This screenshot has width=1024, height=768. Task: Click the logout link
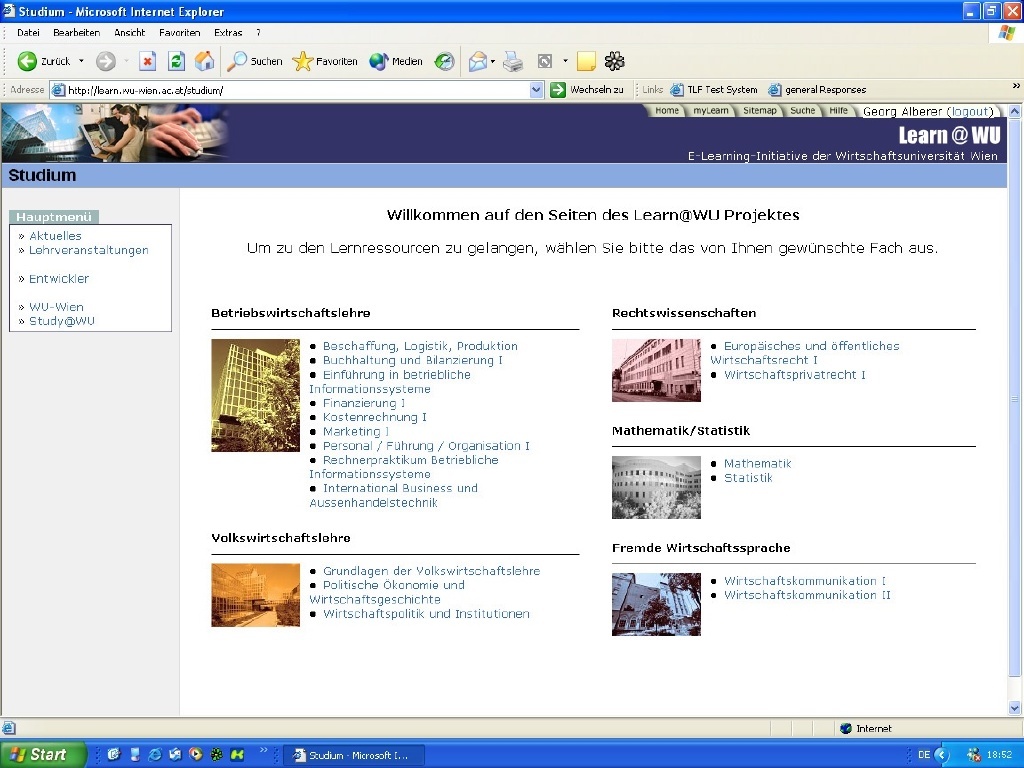coord(969,112)
